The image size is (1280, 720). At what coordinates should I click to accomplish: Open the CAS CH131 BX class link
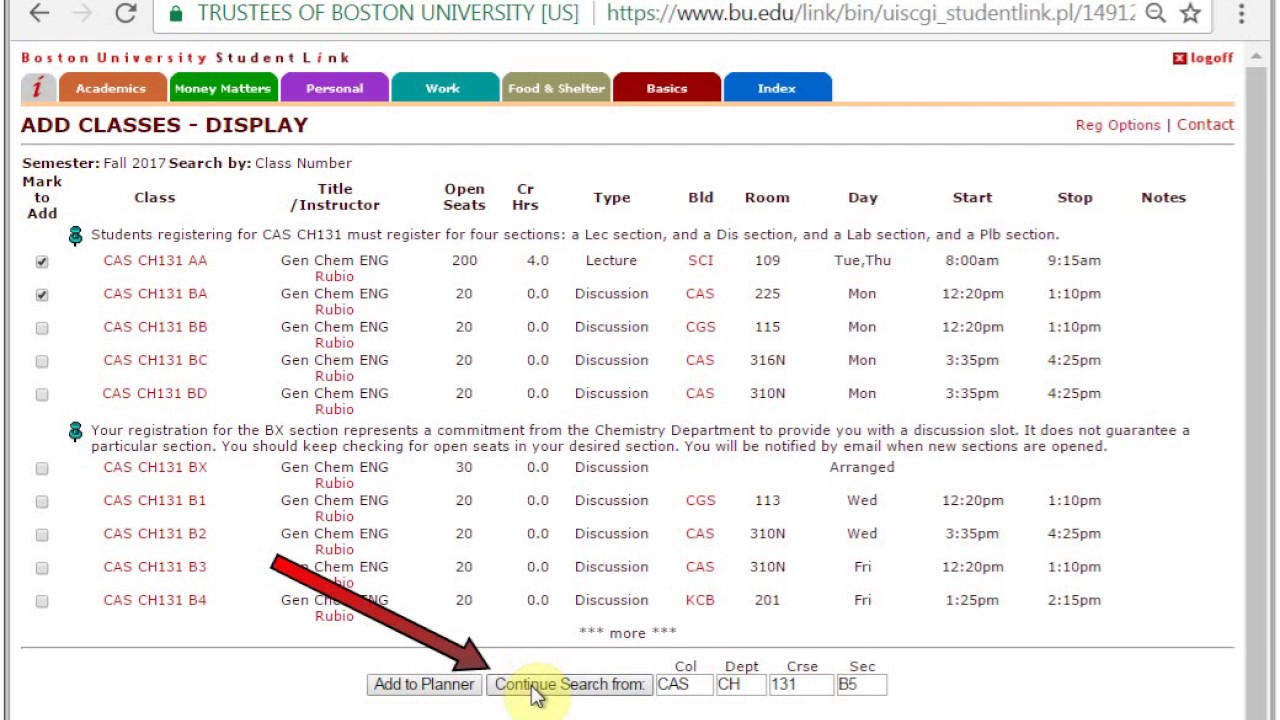tap(155, 467)
